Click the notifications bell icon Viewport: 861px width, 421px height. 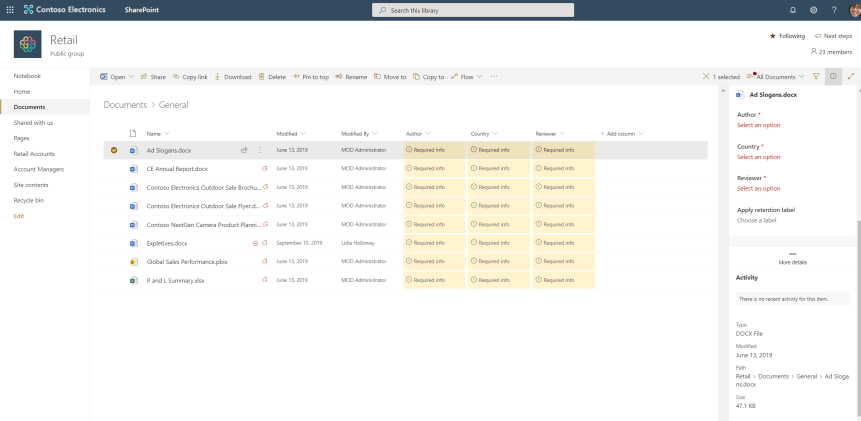pyautogui.click(x=793, y=10)
